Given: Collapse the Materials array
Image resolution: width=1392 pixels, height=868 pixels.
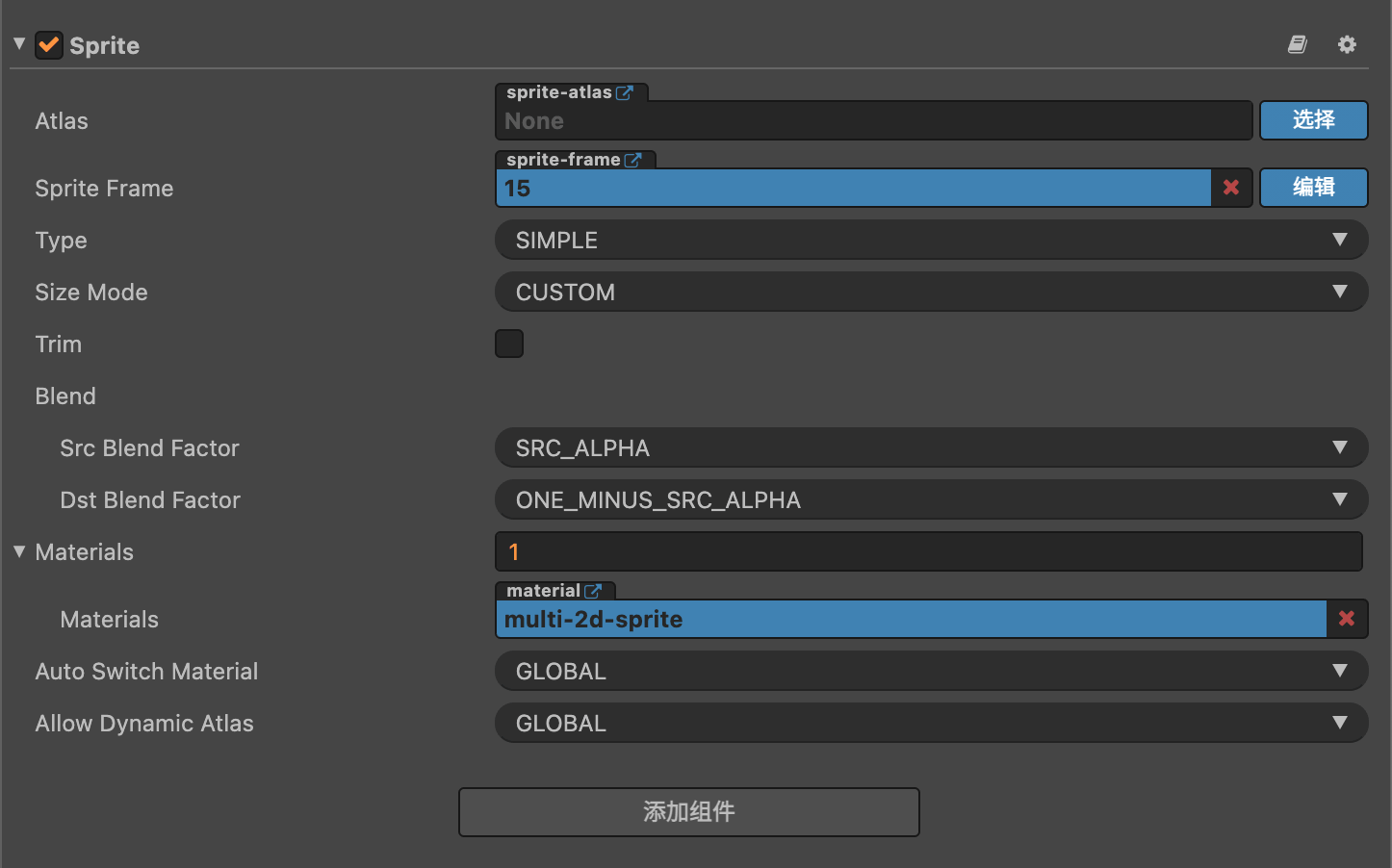Looking at the screenshot, I should pyautogui.click(x=19, y=551).
